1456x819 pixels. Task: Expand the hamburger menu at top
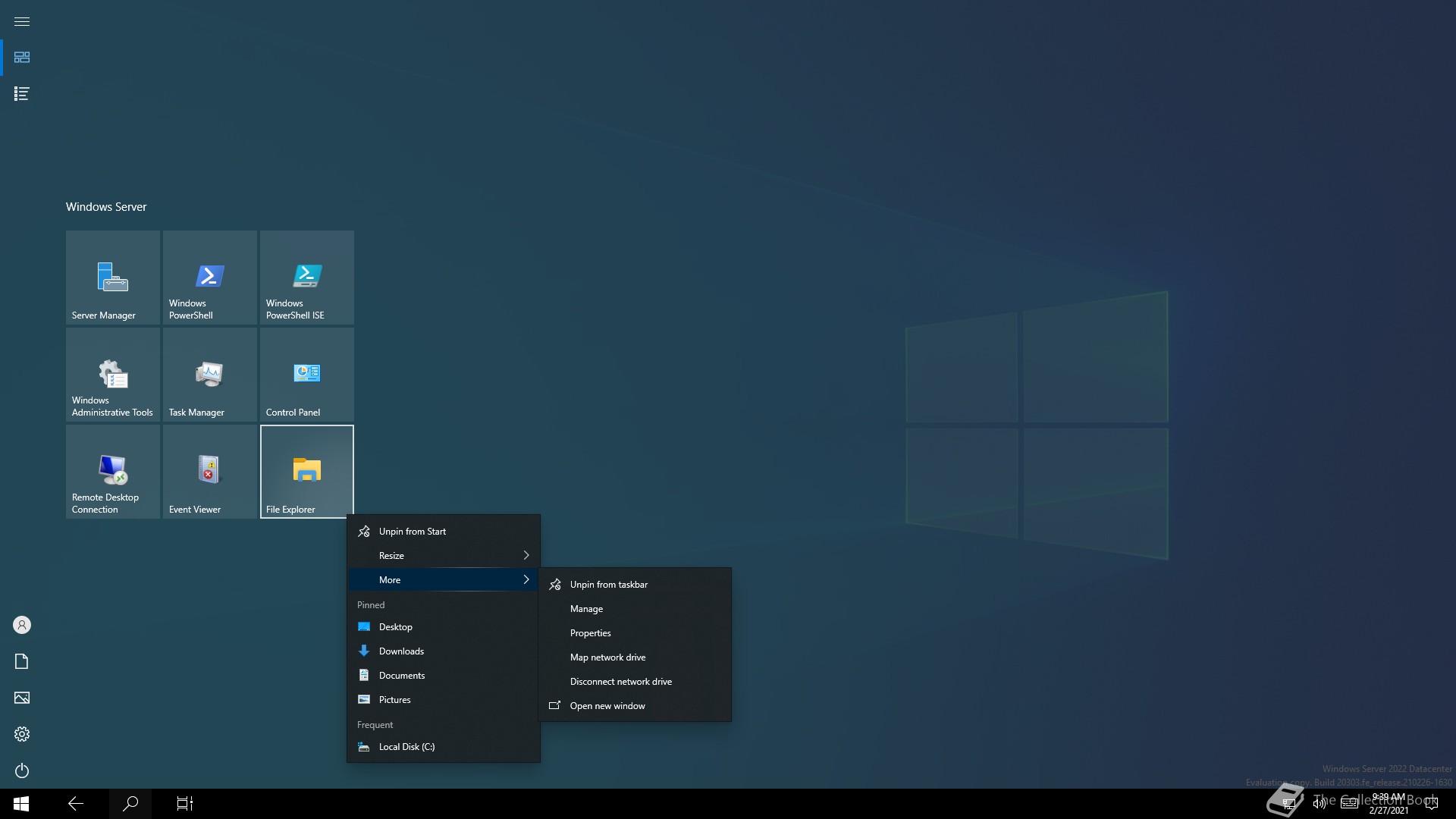click(x=22, y=21)
